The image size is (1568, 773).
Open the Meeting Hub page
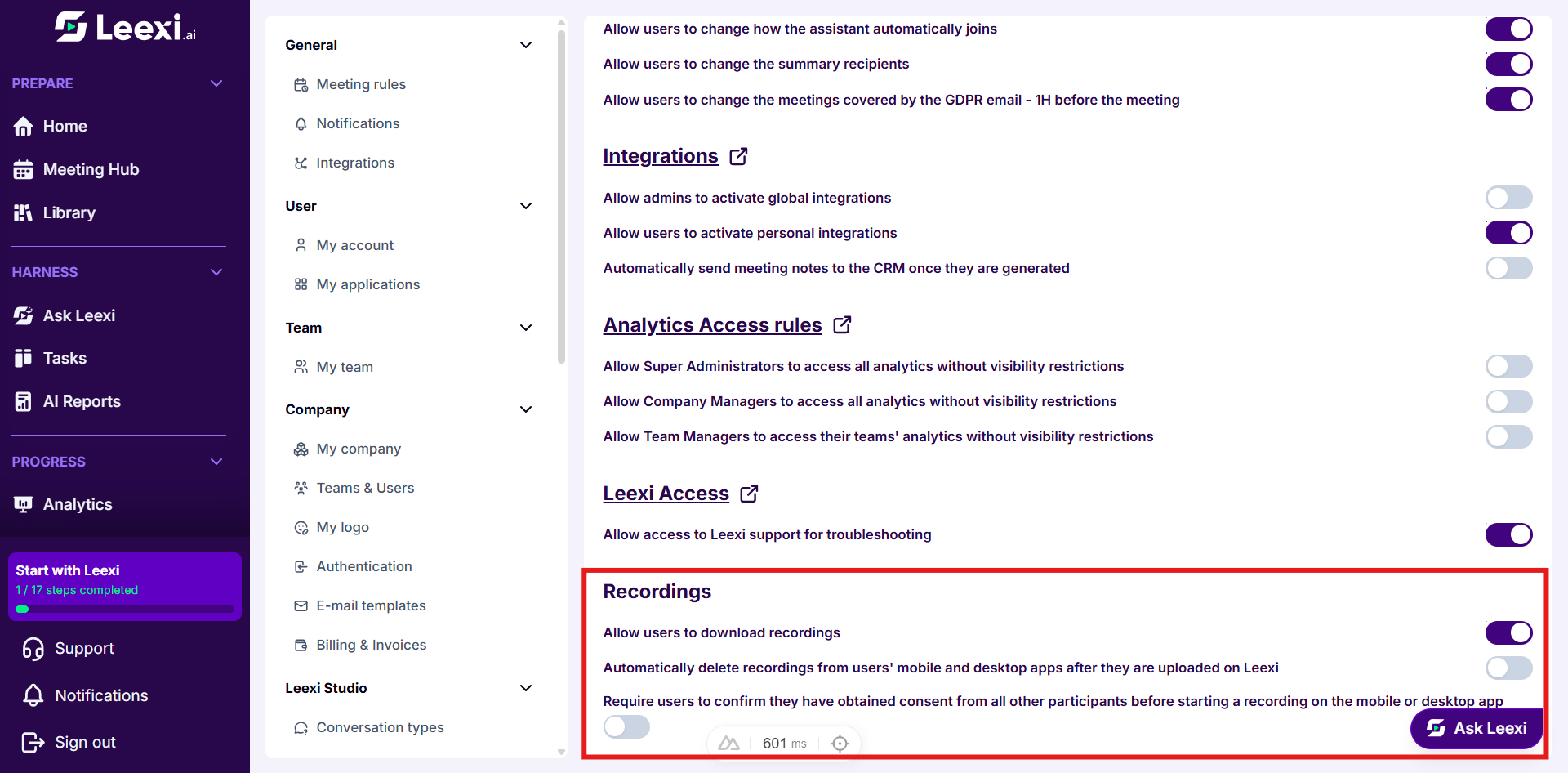(91, 170)
